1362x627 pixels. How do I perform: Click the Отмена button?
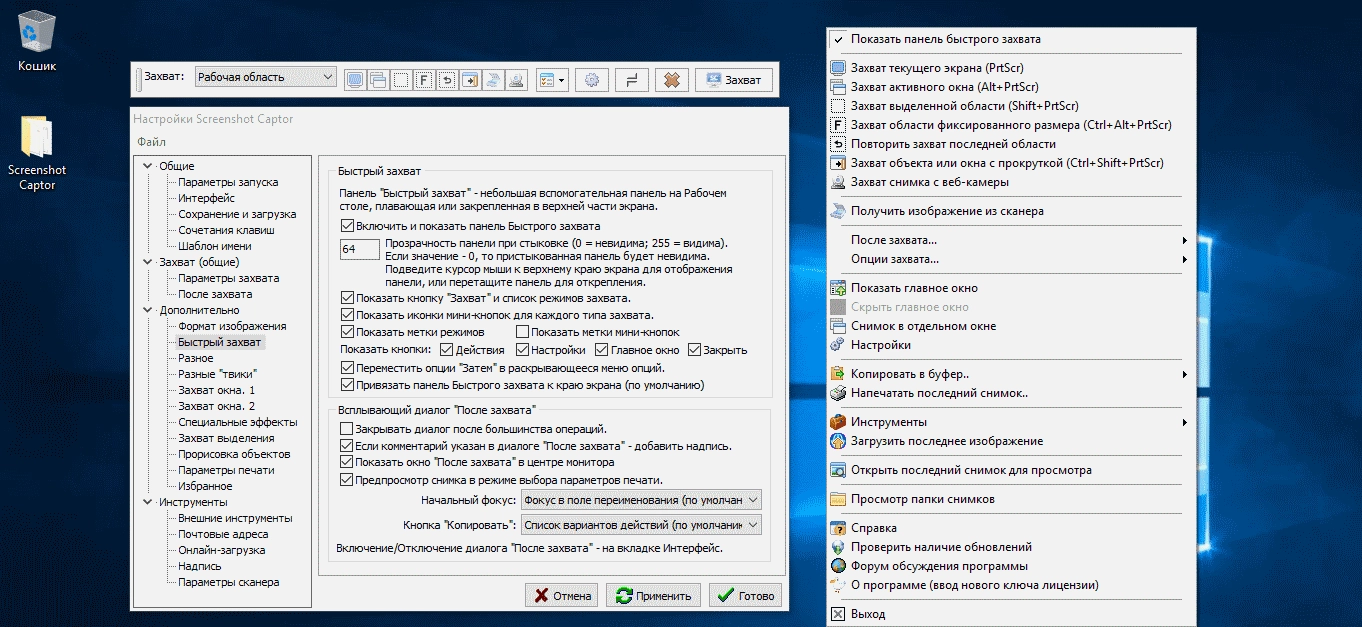(561, 595)
